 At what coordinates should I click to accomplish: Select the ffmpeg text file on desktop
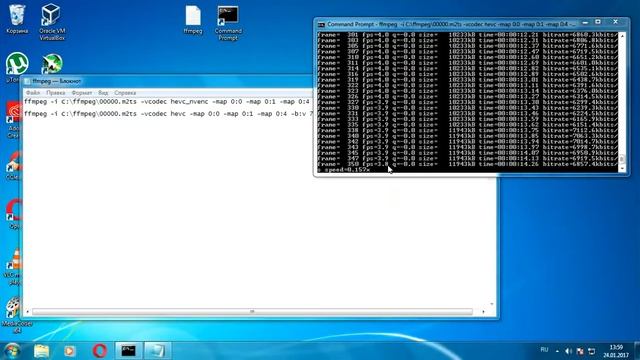coord(193,19)
